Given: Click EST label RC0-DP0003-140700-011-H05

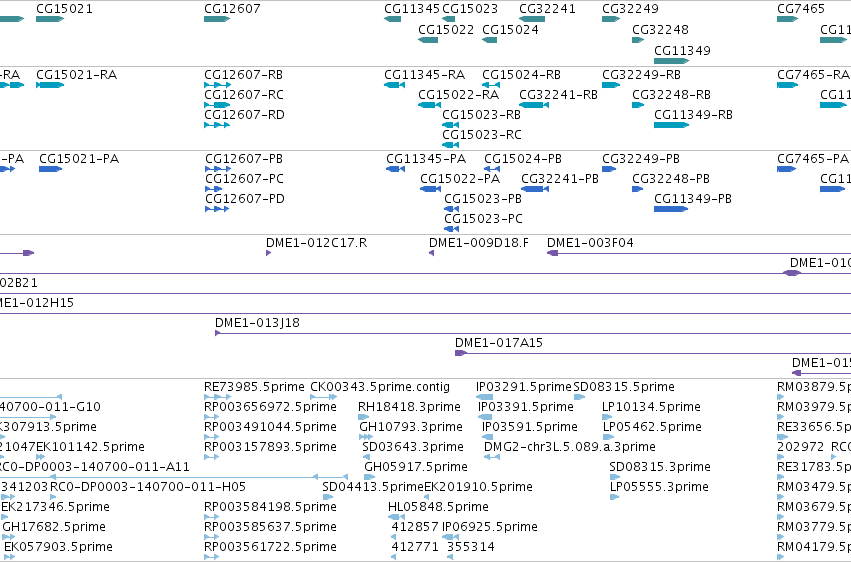Looking at the screenshot, I should point(148,487).
